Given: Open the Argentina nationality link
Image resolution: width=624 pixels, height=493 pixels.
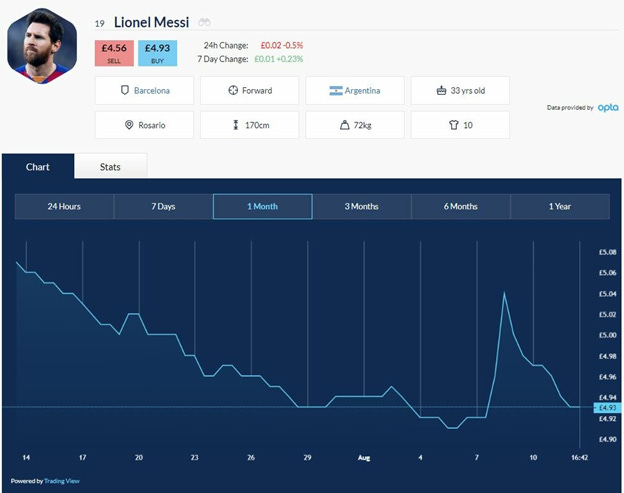Looking at the screenshot, I should pyautogui.click(x=362, y=91).
